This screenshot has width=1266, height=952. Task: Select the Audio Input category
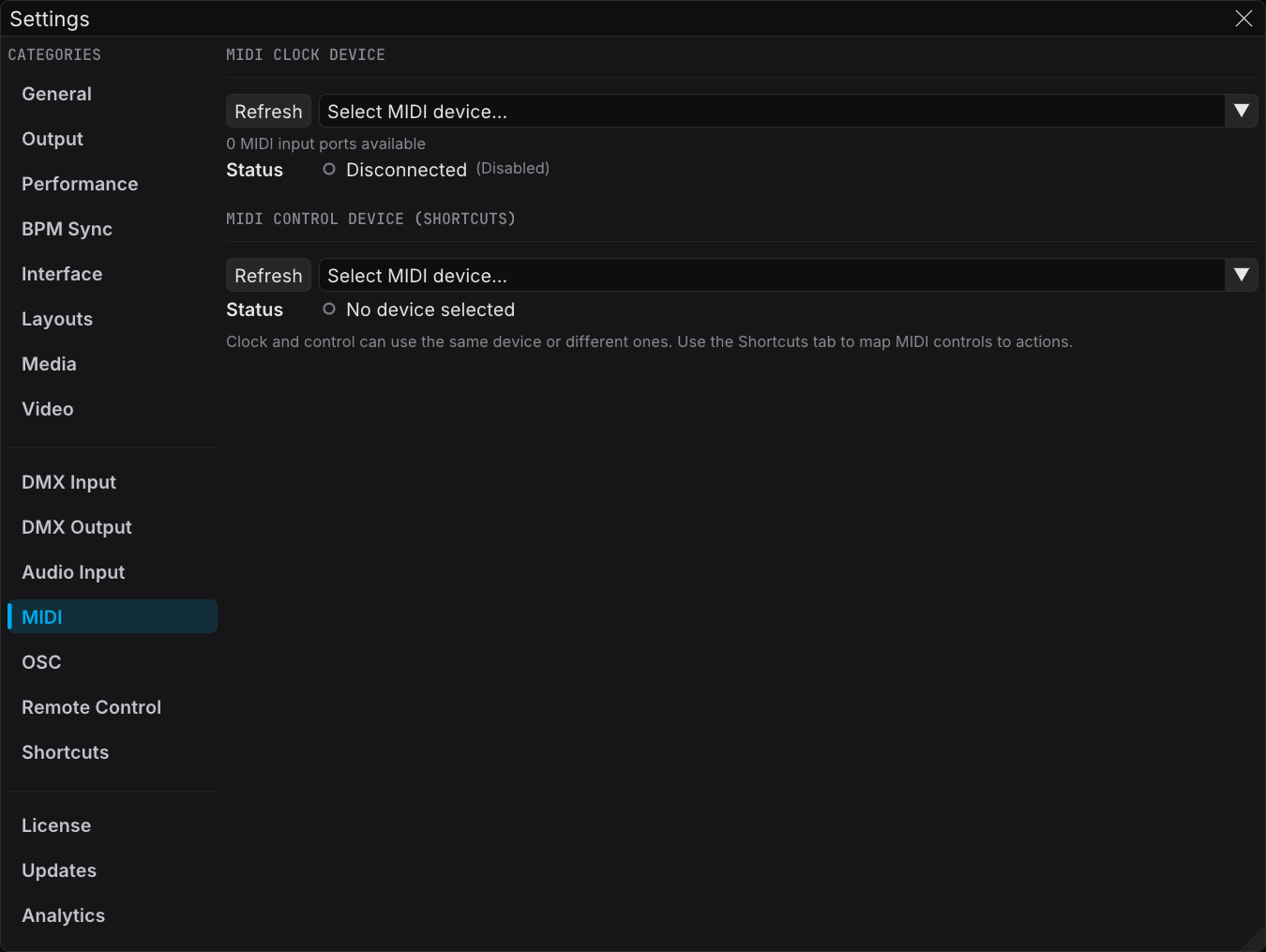[113, 572]
